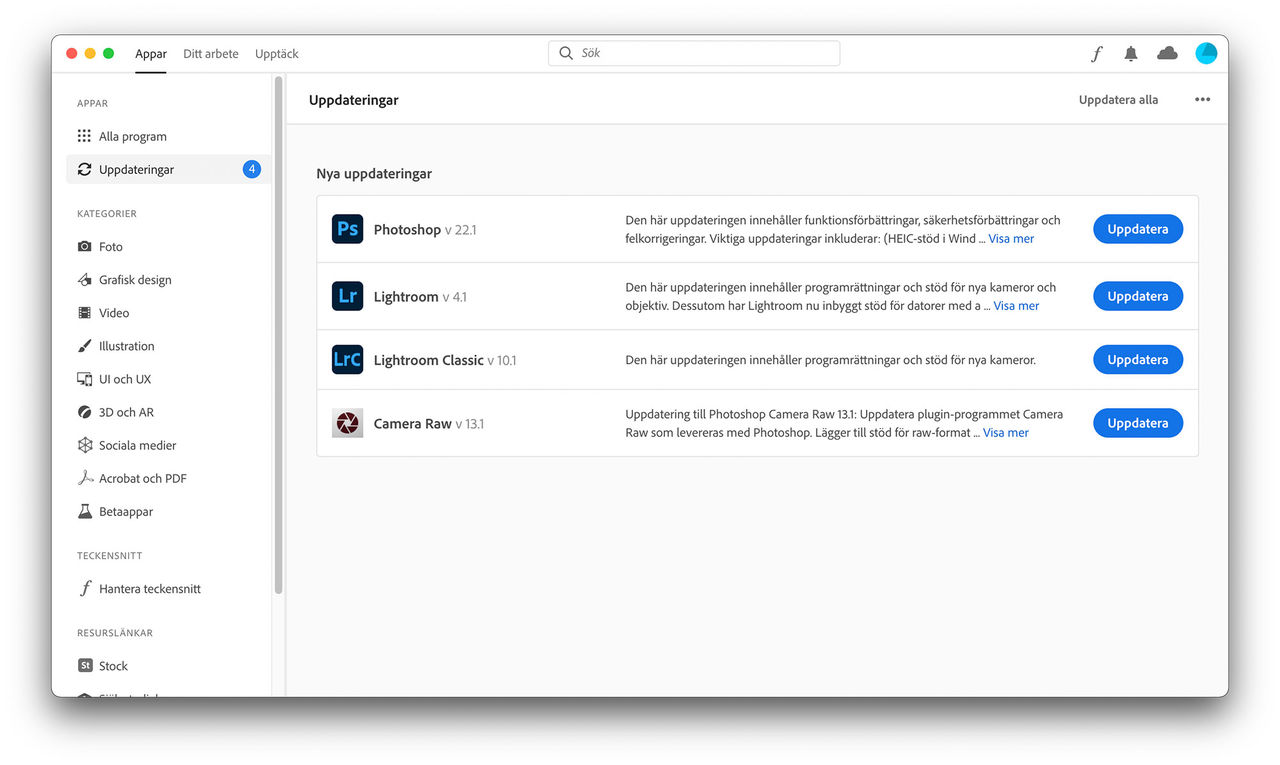
Task: Click the Video film icon
Action: (84, 313)
